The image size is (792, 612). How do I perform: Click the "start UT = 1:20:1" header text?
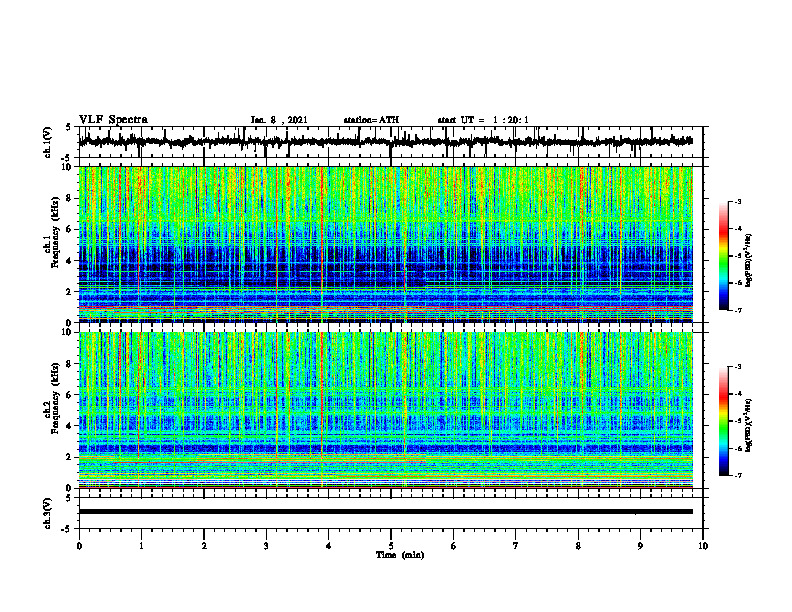click(x=483, y=120)
